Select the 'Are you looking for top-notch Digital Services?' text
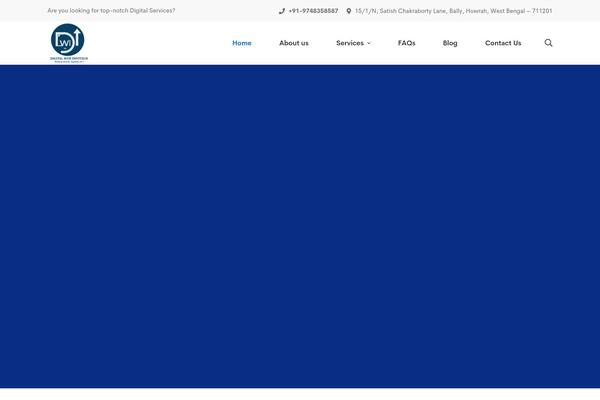The height and width of the screenshot is (400, 600). (111, 10)
